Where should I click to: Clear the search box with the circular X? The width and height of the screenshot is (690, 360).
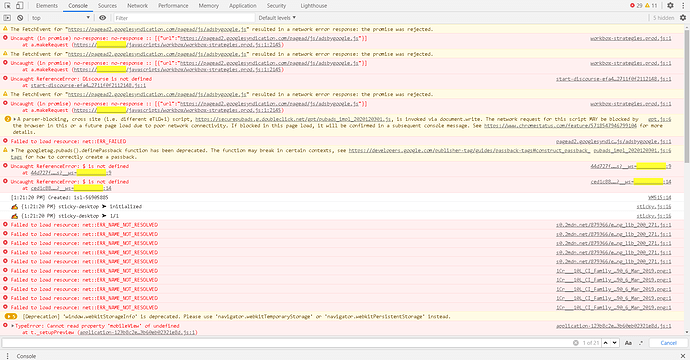(x=576, y=342)
